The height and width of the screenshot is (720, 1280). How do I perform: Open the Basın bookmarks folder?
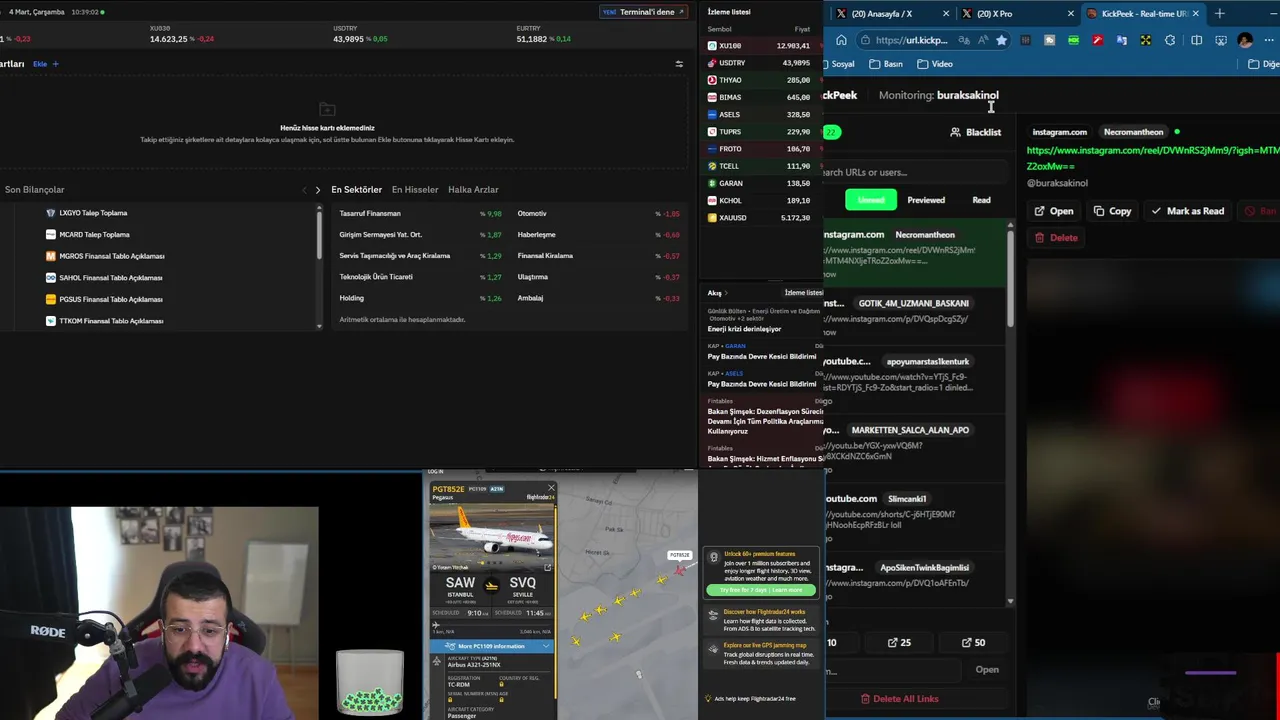tap(886, 64)
